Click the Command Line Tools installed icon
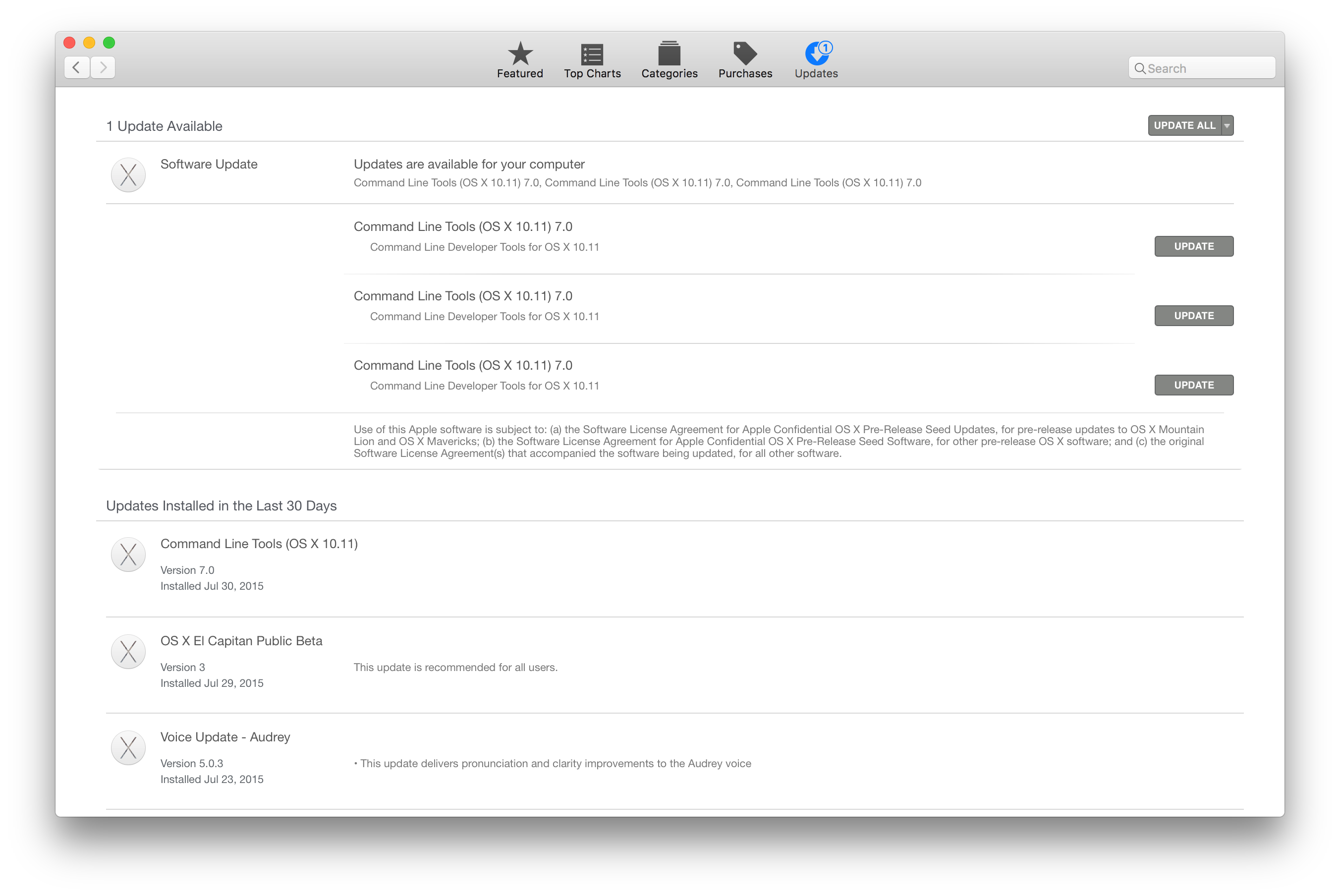1340x896 pixels. pos(128,554)
